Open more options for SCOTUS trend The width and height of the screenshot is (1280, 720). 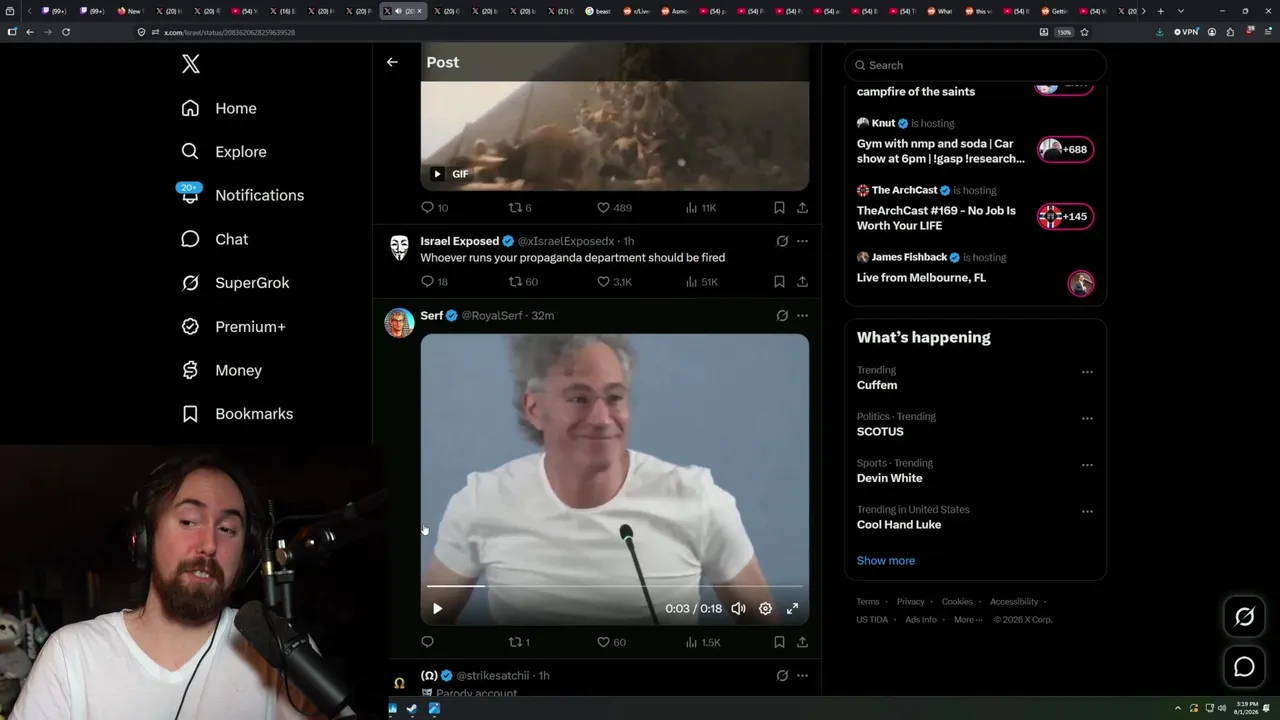pyautogui.click(x=1087, y=418)
